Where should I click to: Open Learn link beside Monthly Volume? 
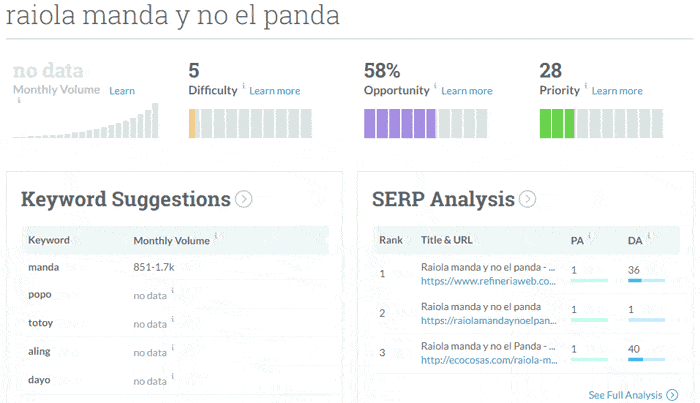coord(122,91)
